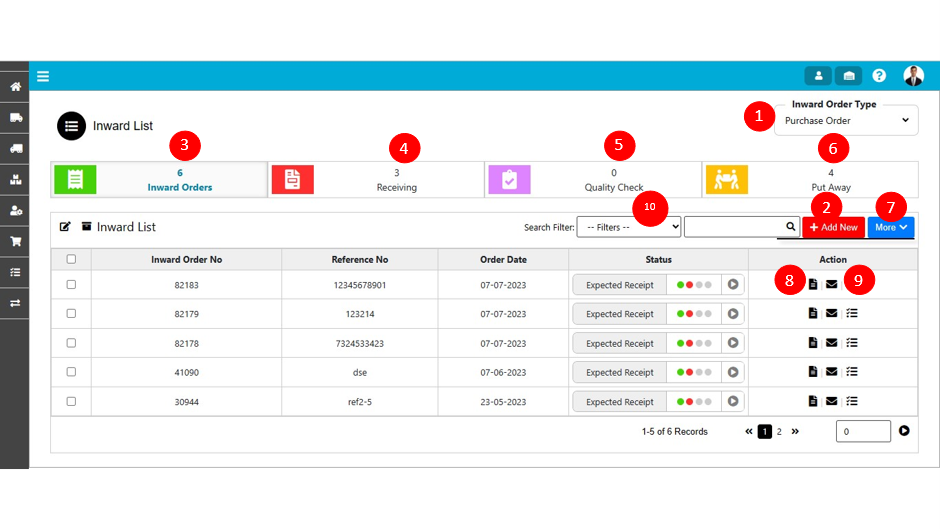Click the user profile avatar
The height and width of the screenshot is (529, 940).
913,76
